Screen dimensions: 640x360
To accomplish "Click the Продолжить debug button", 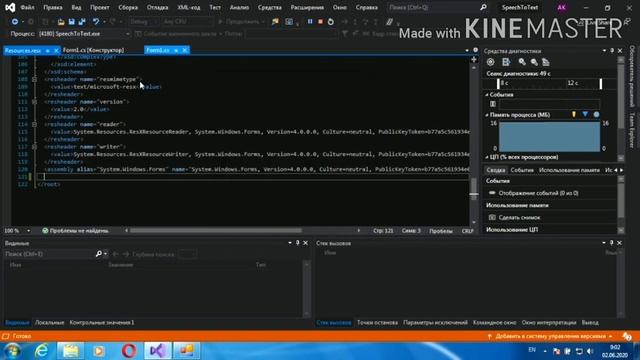I will [x=241, y=22].
